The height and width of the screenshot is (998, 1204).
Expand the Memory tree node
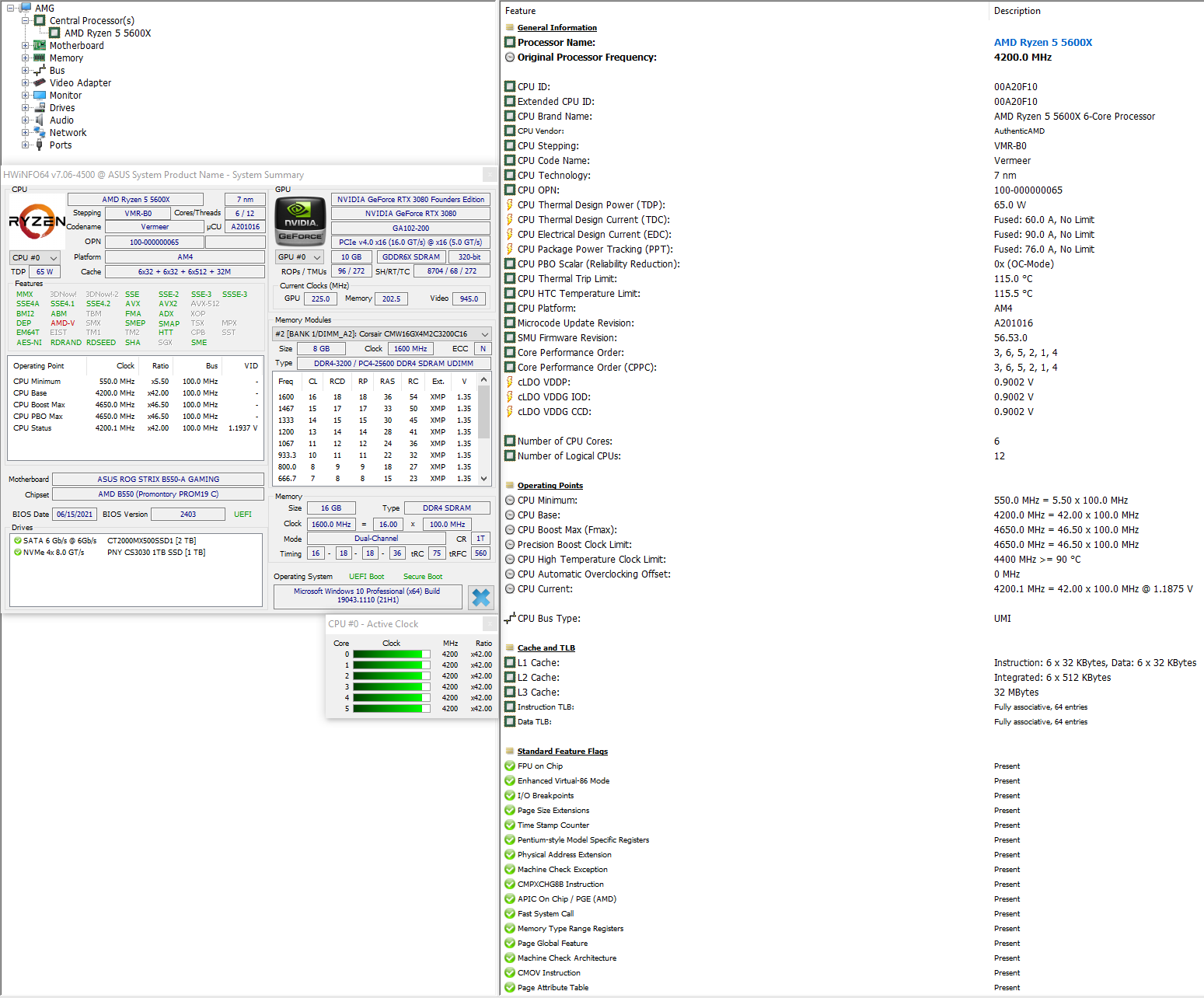click(x=26, y=58)
